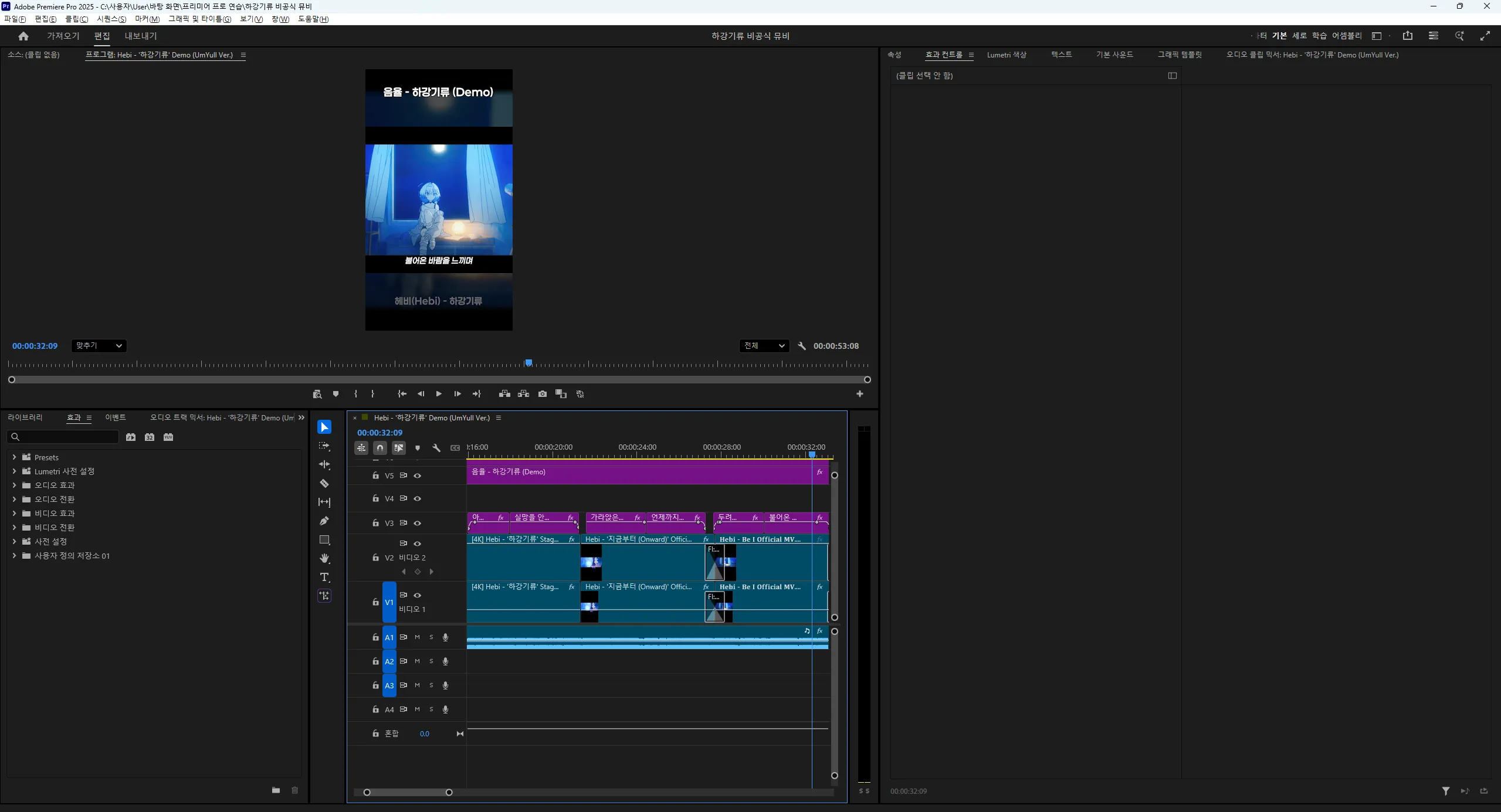Toggle lock on track V3
Screen dimensions: 1501x812
click(x=375, y=522)
